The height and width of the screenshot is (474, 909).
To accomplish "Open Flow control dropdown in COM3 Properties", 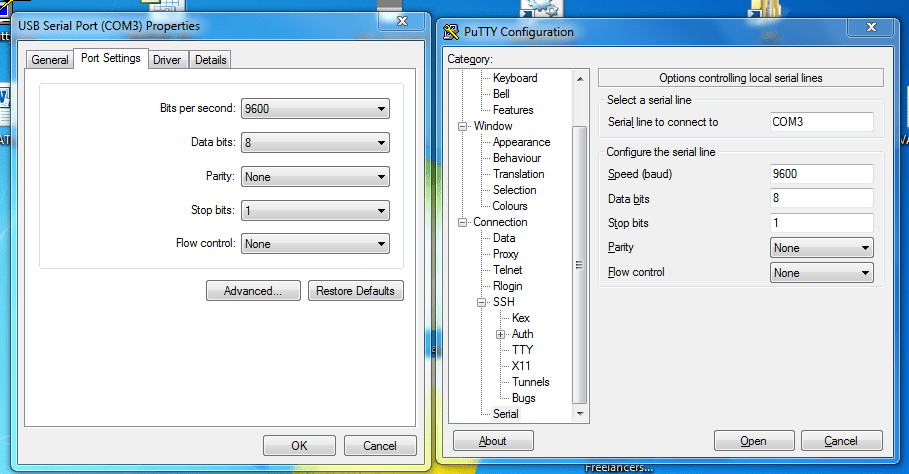I will 315,244.
